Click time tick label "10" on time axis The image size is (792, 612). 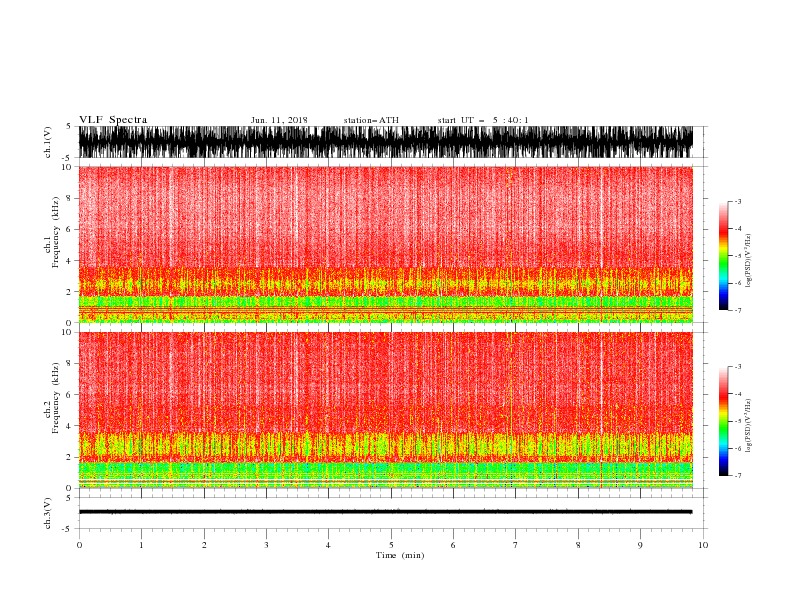(703, 545)
